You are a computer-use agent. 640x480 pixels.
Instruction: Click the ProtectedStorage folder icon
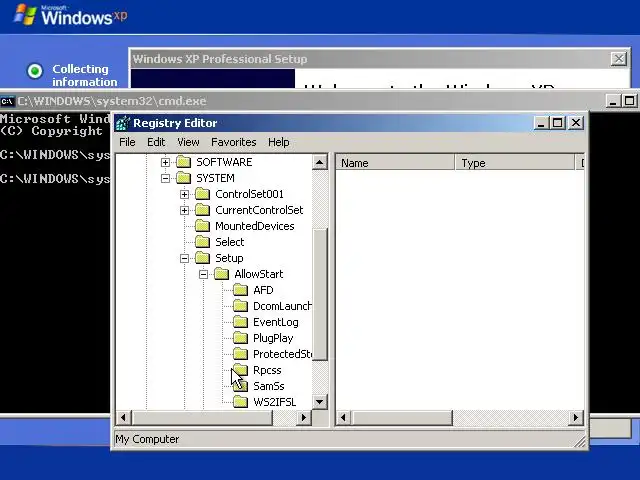coord(240,354)
